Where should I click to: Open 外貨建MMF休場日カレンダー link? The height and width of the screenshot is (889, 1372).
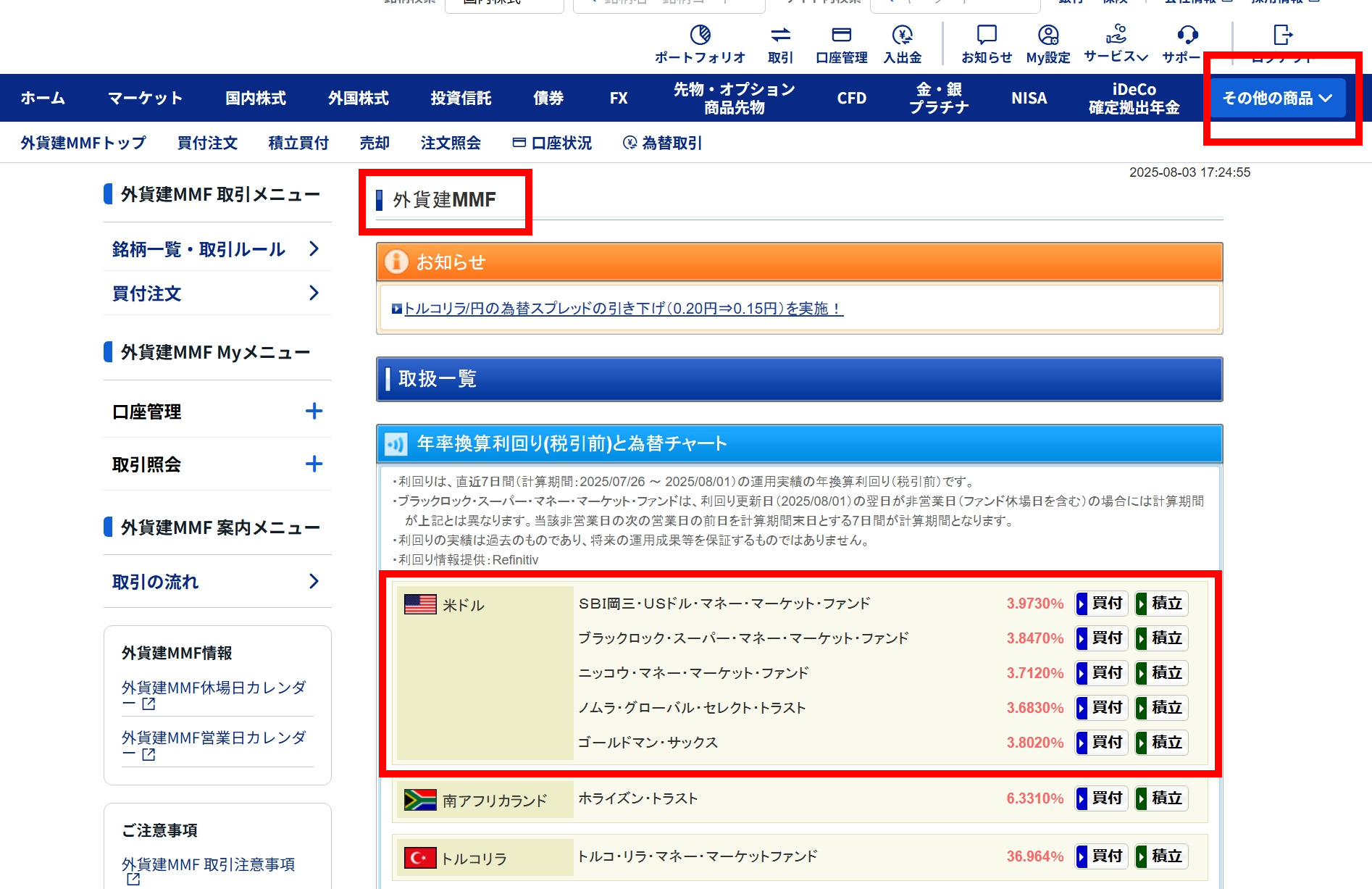(x=214, y=695)
